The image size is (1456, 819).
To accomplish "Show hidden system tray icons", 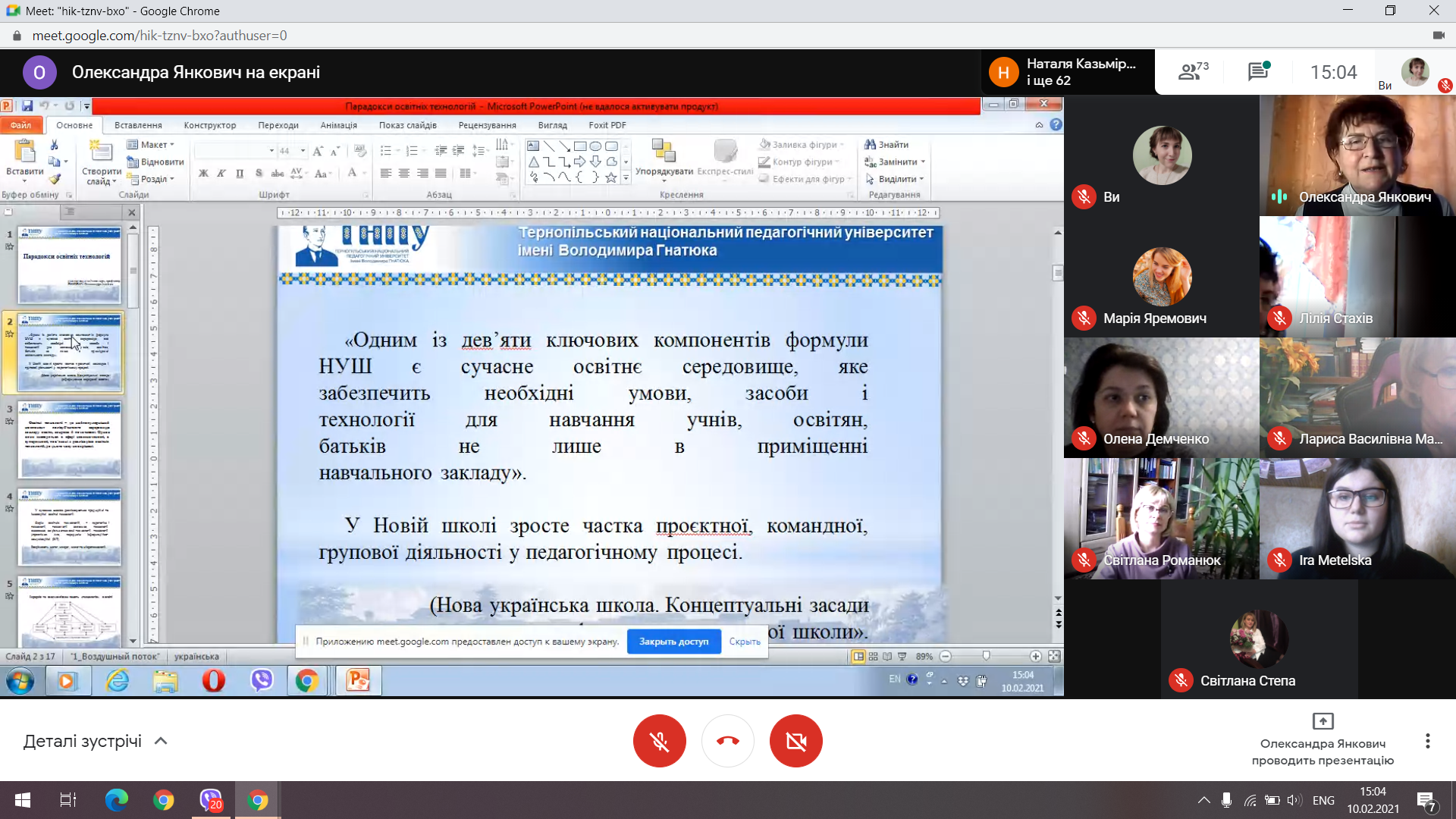I will [1203, 800].
